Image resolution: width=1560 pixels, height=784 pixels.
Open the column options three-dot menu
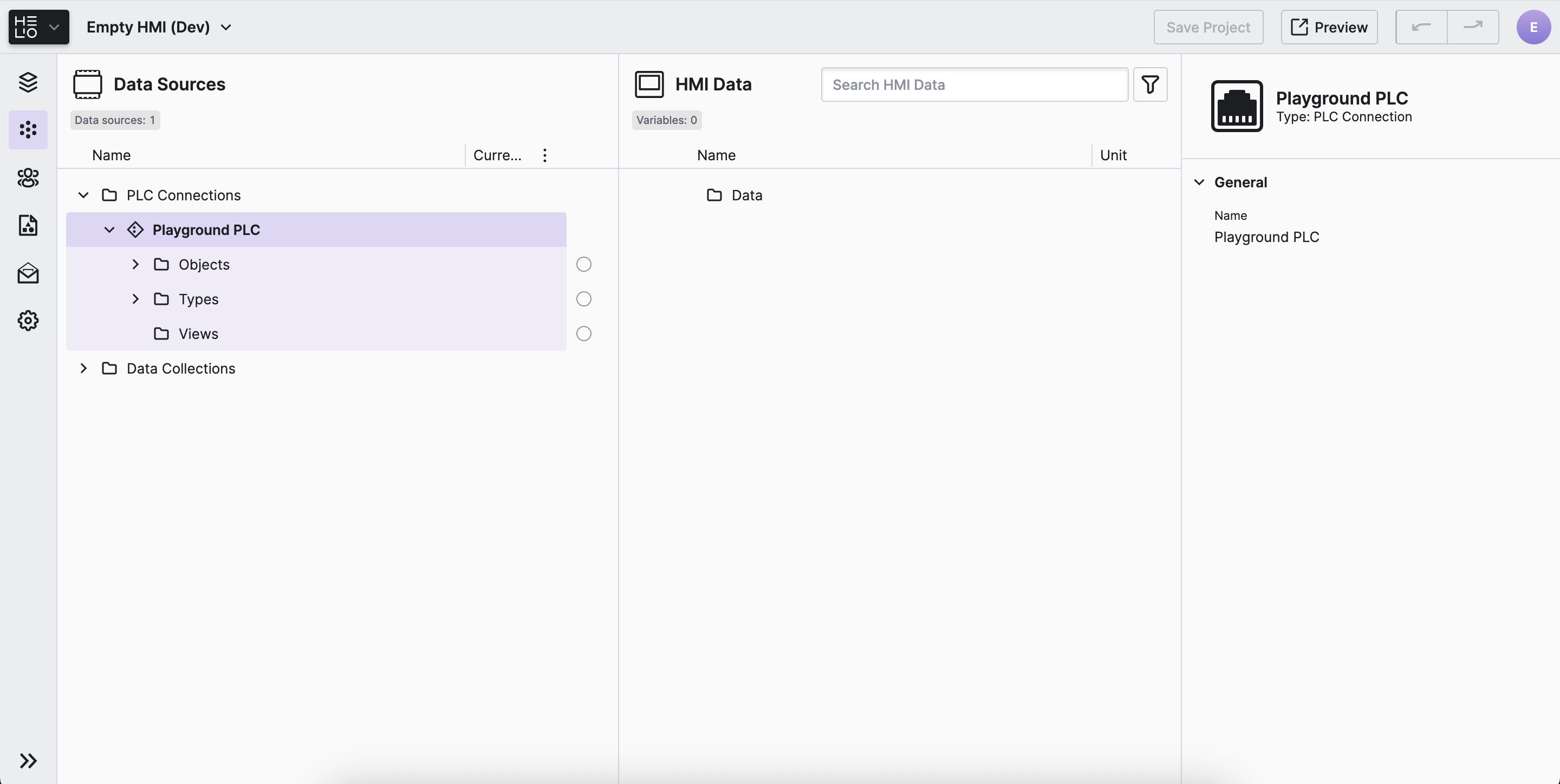(544, 155)
